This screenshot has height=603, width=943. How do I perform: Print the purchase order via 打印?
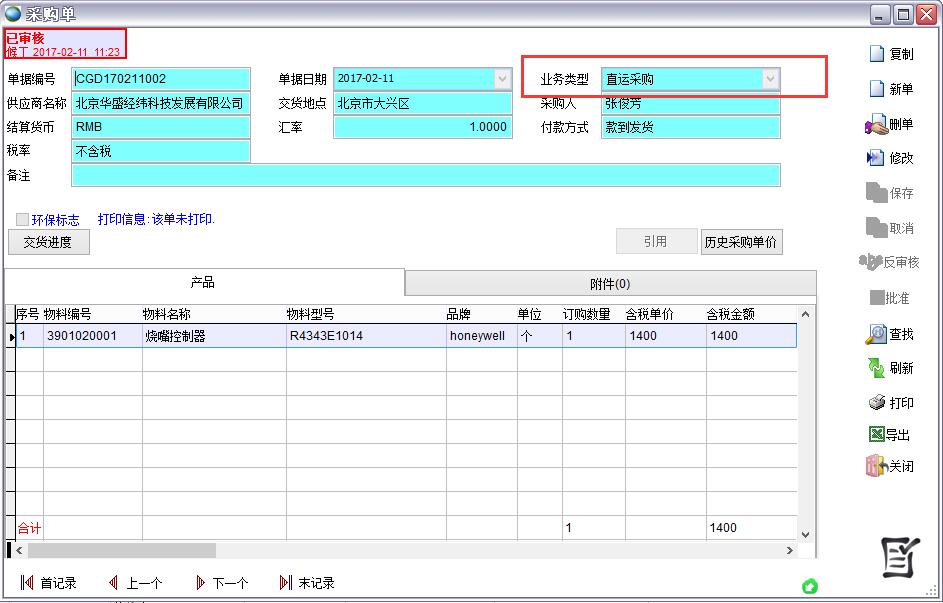[x=876, y=403]
